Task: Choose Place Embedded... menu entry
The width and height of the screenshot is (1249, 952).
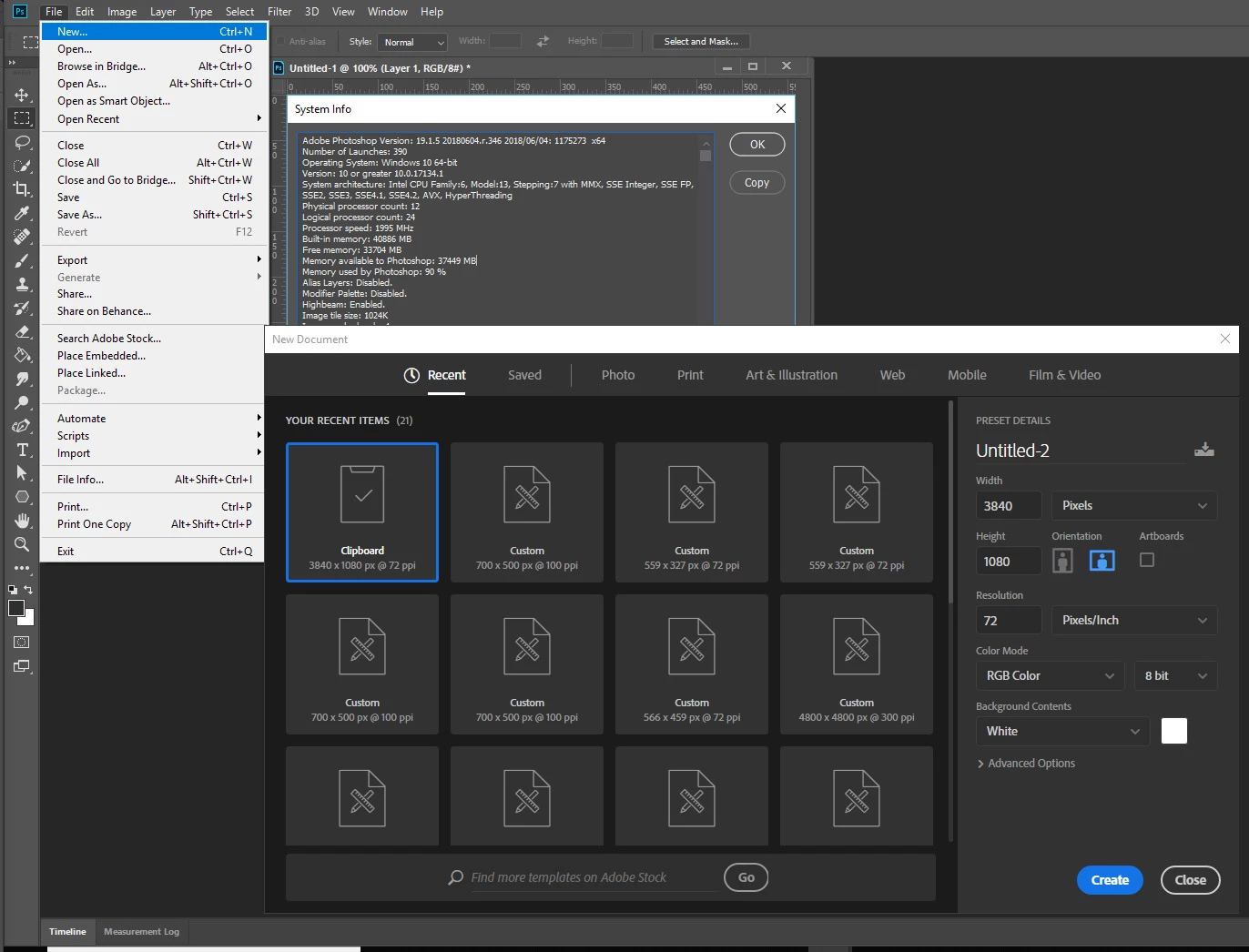Action: pos(154,356)
